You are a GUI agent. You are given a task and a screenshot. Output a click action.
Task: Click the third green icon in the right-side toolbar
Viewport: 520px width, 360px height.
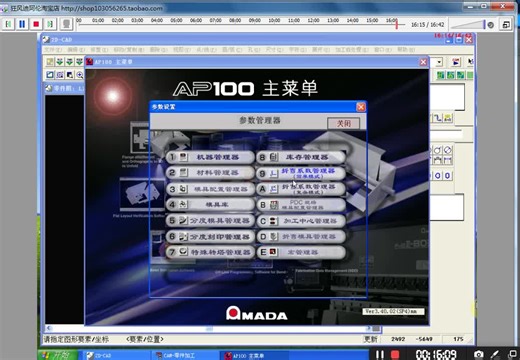pos(460,75)
